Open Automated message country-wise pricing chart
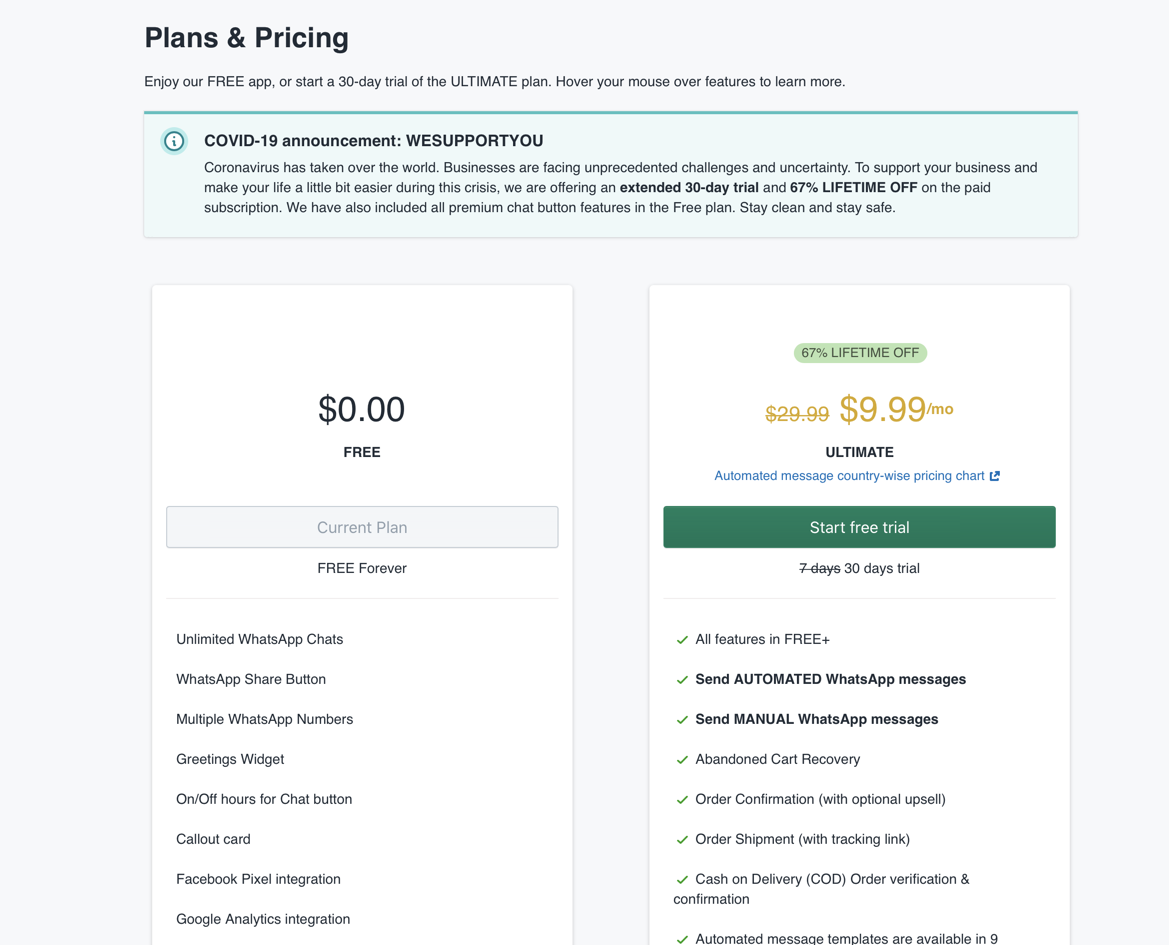 849,476
